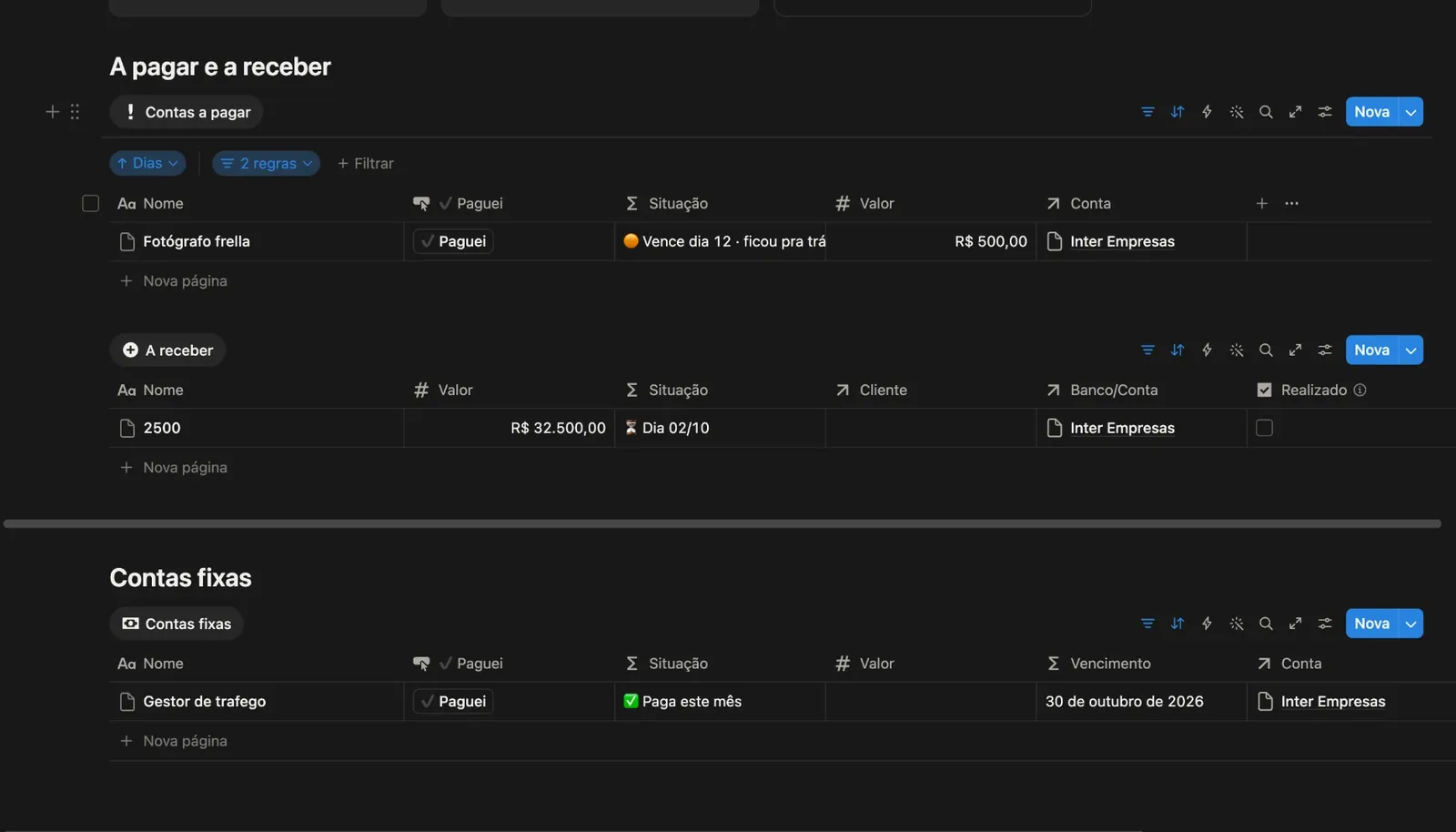
Task: Click Nova button in A receber
Action: click(1371, 350)
